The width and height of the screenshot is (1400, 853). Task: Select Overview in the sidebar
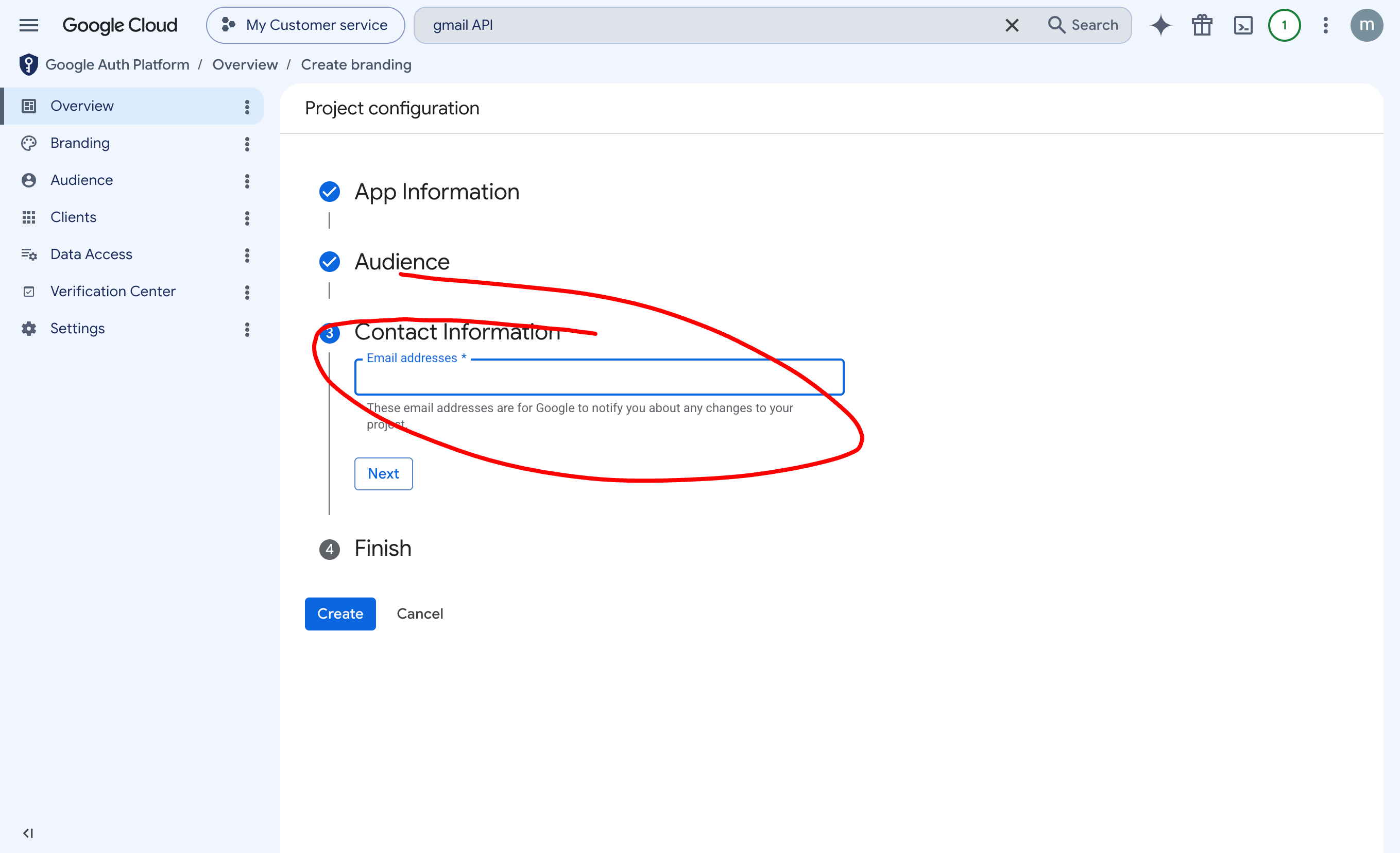[132, 106]
